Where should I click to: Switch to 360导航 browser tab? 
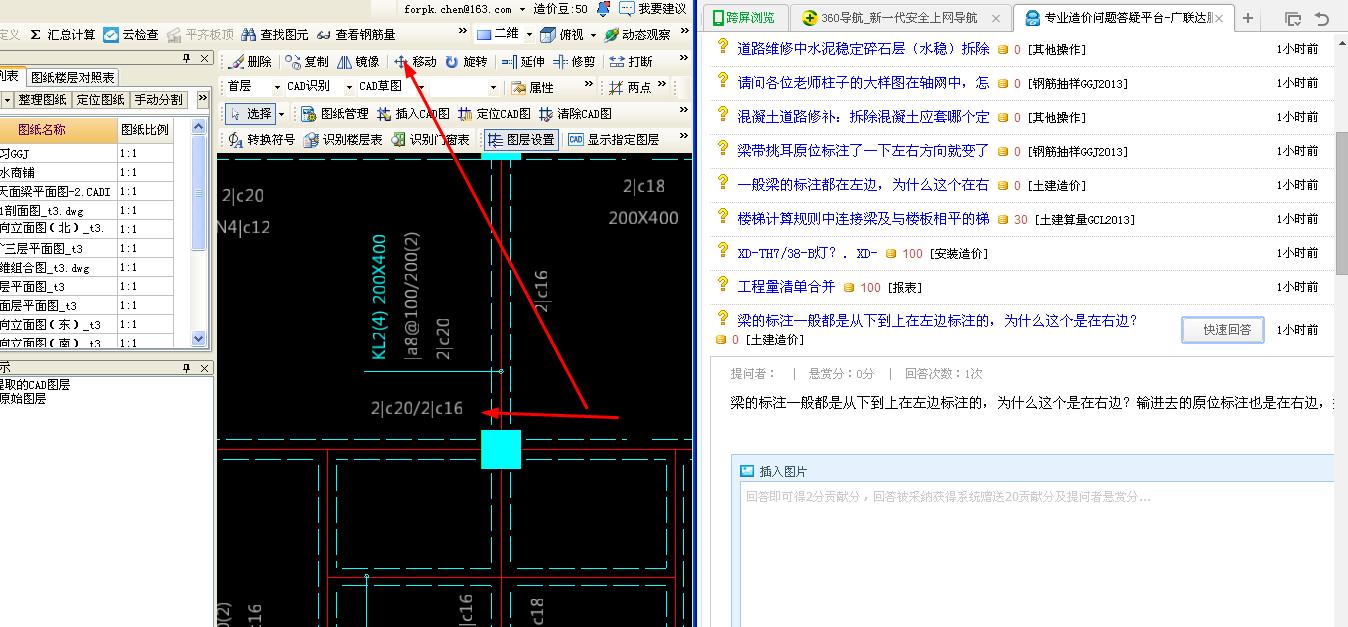pyautogui.click(x=900, y=18)
